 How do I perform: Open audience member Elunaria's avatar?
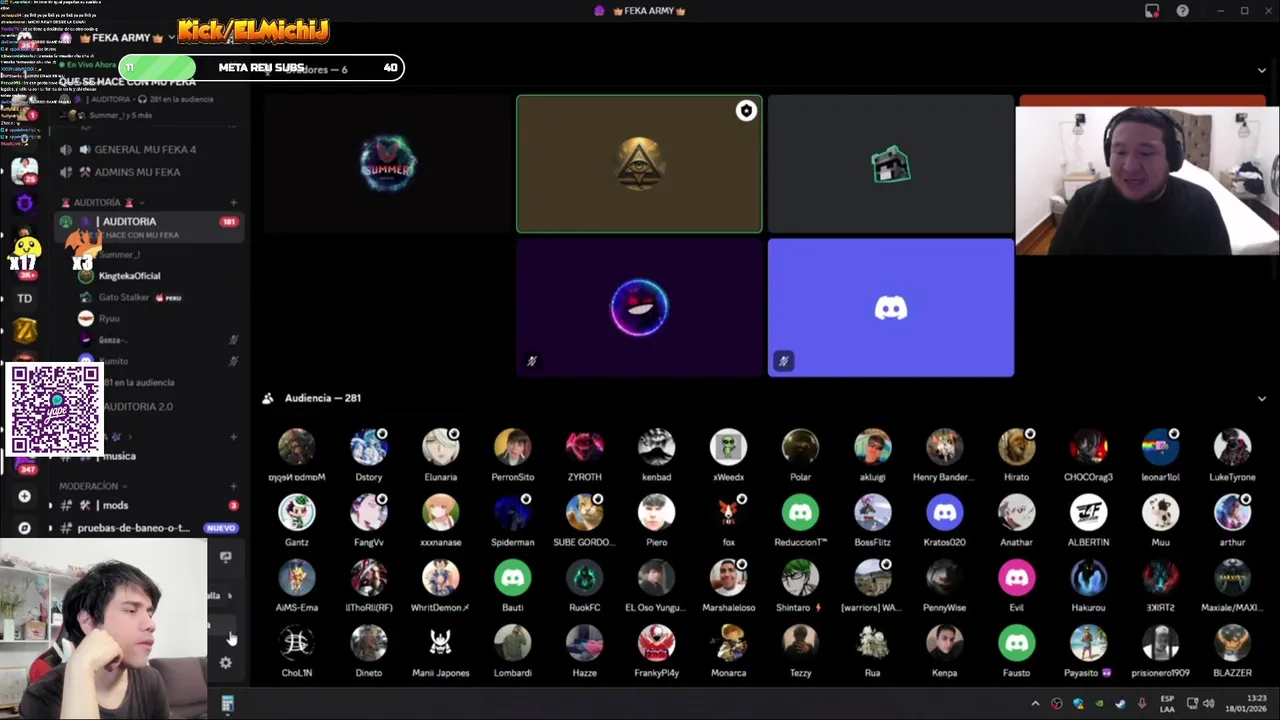[x=440, y=448]
